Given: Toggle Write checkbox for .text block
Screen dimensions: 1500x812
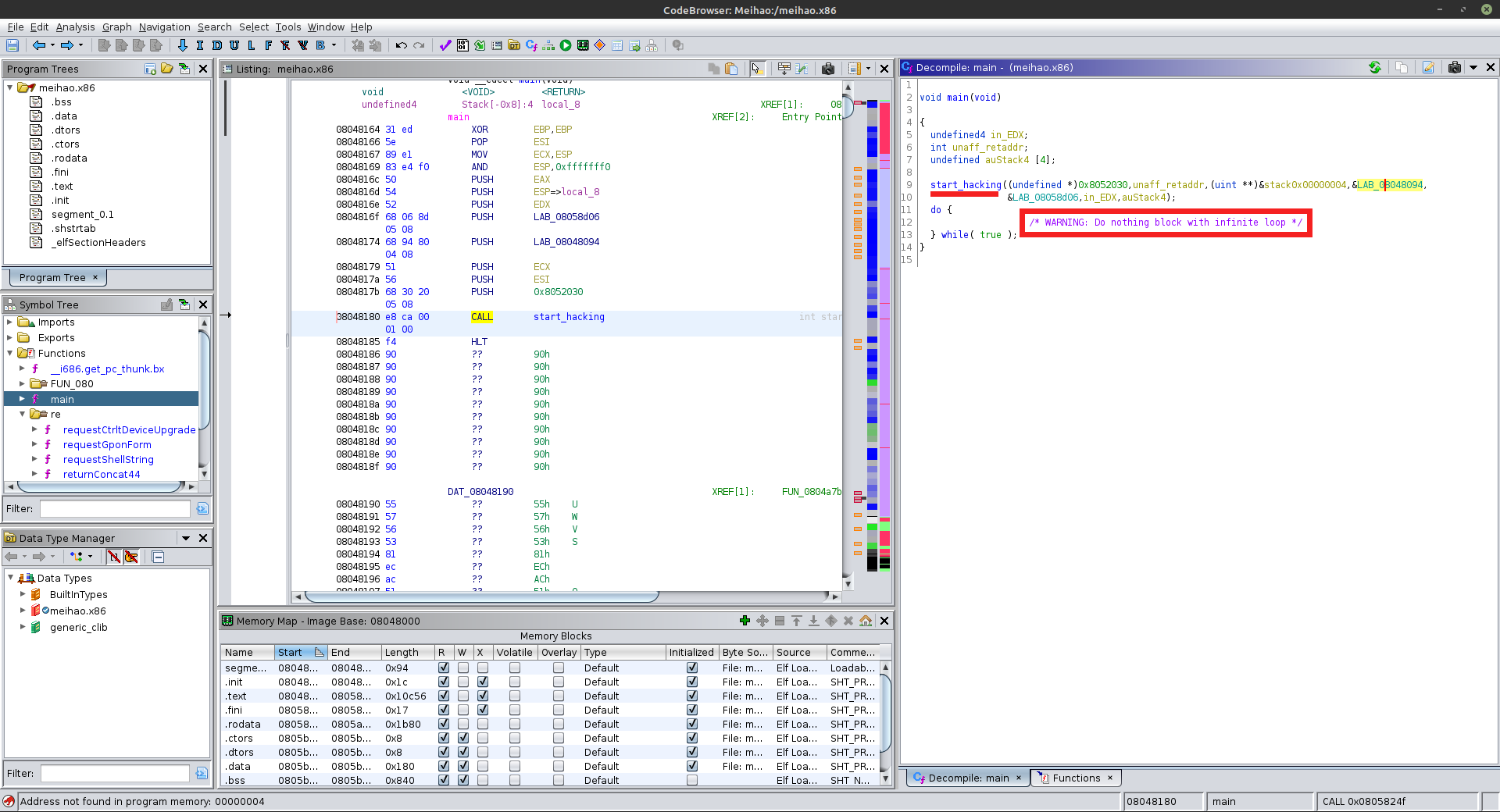Looking at the screenshot, I should click(x=463, y=696).
